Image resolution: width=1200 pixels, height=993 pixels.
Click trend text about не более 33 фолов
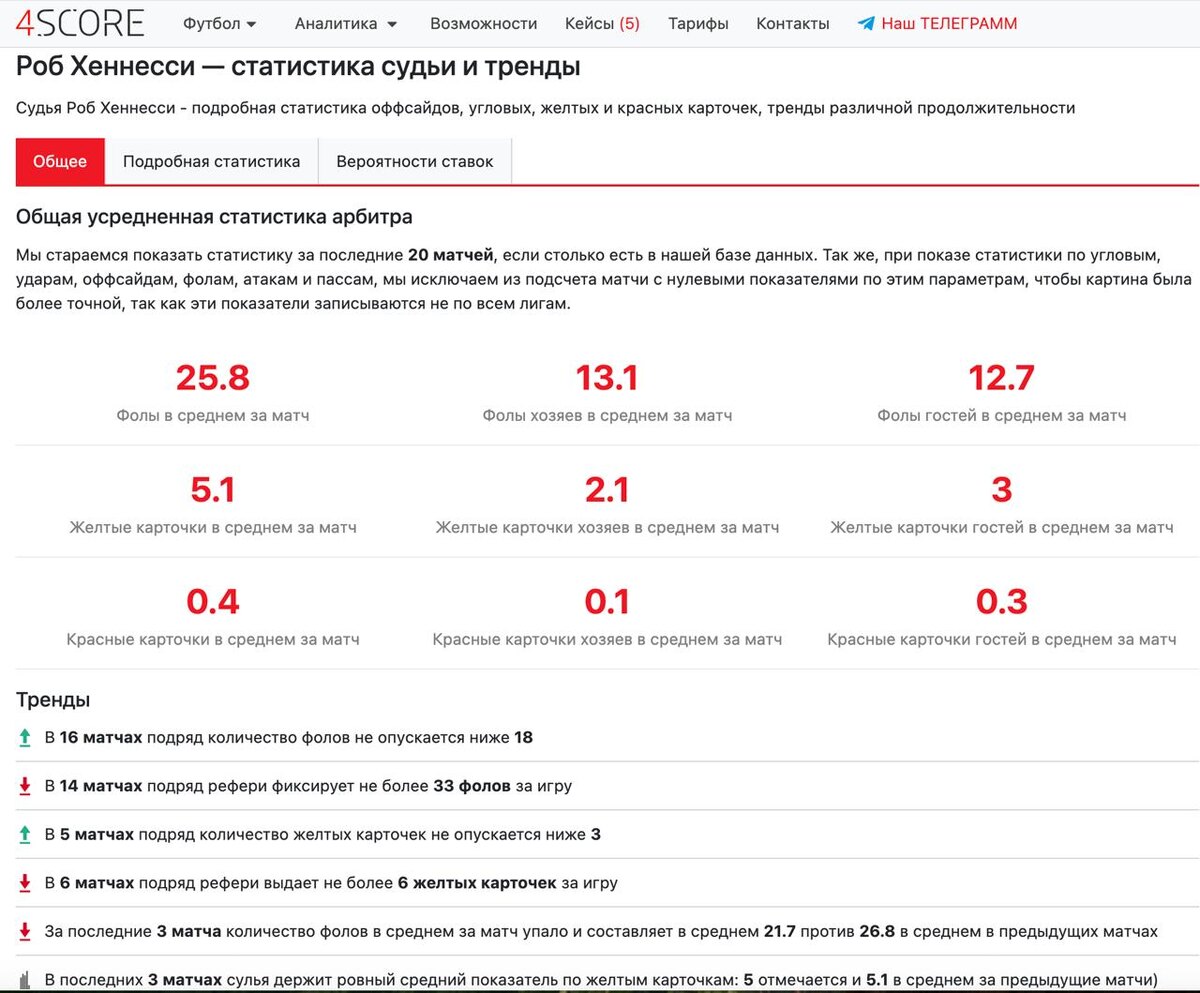click(308, 786)
